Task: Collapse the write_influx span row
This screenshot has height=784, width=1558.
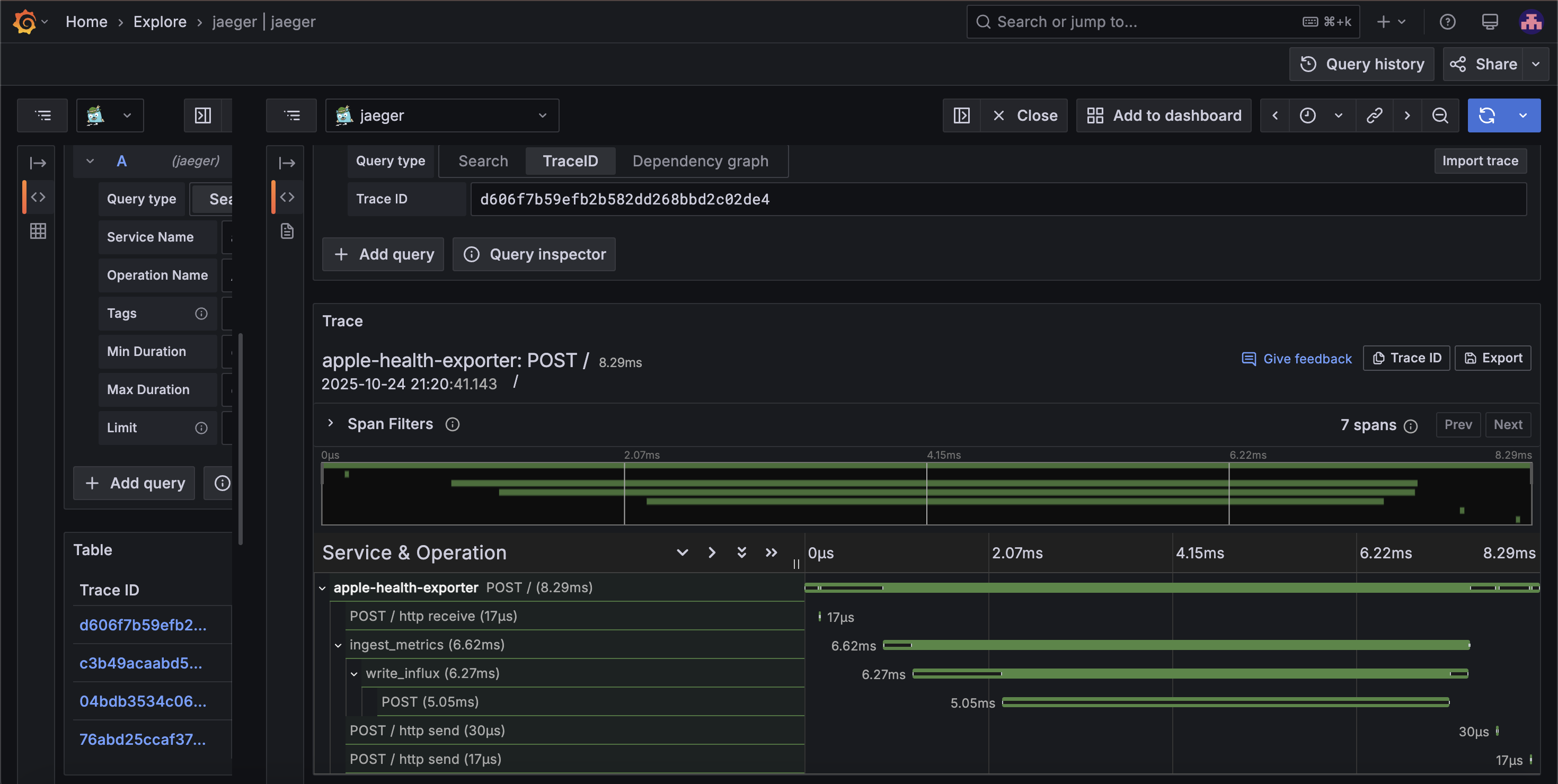Action: coord(355,674)
